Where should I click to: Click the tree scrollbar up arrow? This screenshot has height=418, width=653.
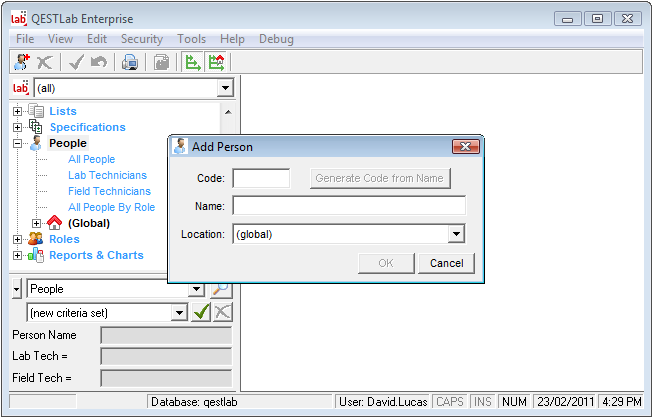[x=228, y=112]
